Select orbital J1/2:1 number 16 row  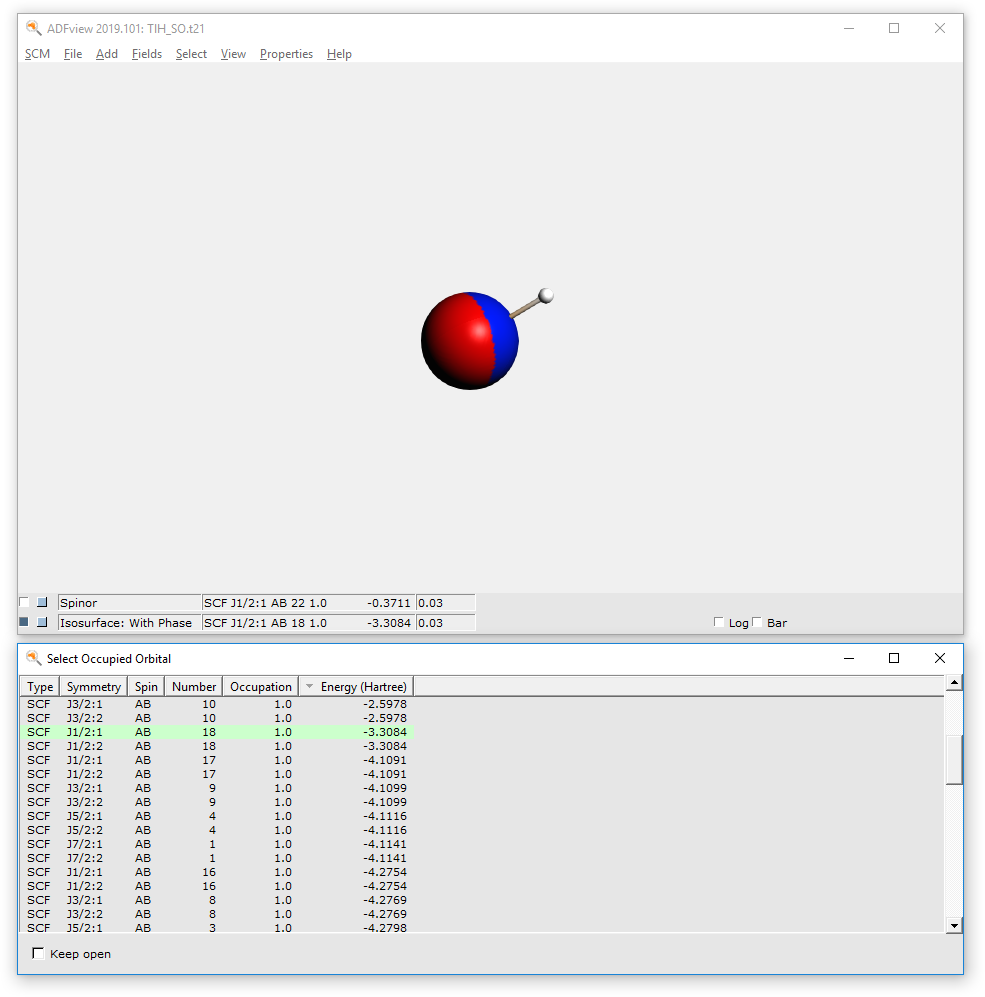pos(217,872)
